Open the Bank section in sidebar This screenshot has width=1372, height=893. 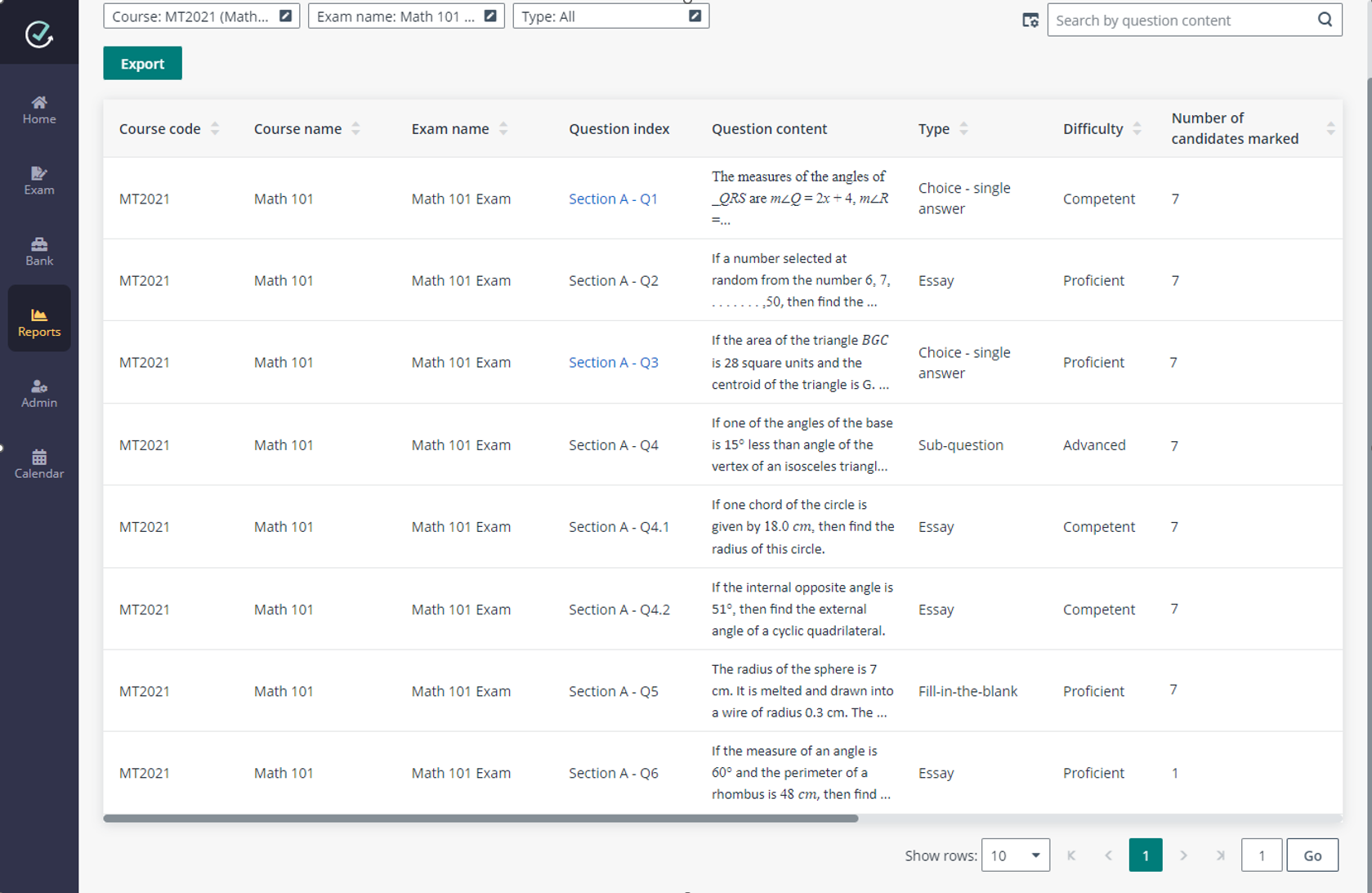[x=39, y=252]
